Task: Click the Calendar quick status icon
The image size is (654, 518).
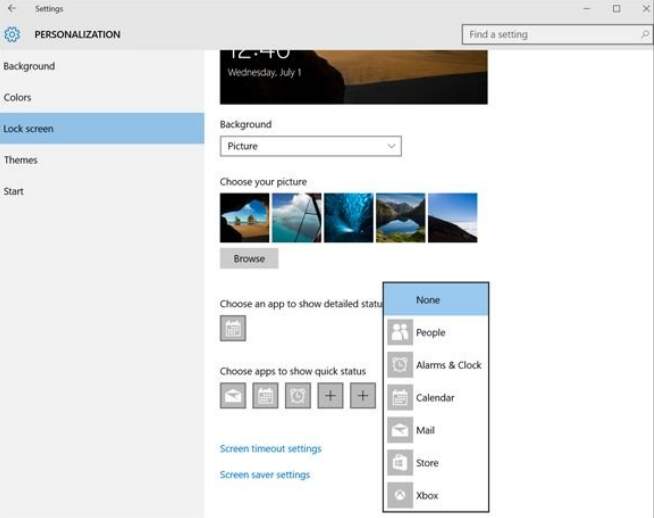Action: (265, 396)
